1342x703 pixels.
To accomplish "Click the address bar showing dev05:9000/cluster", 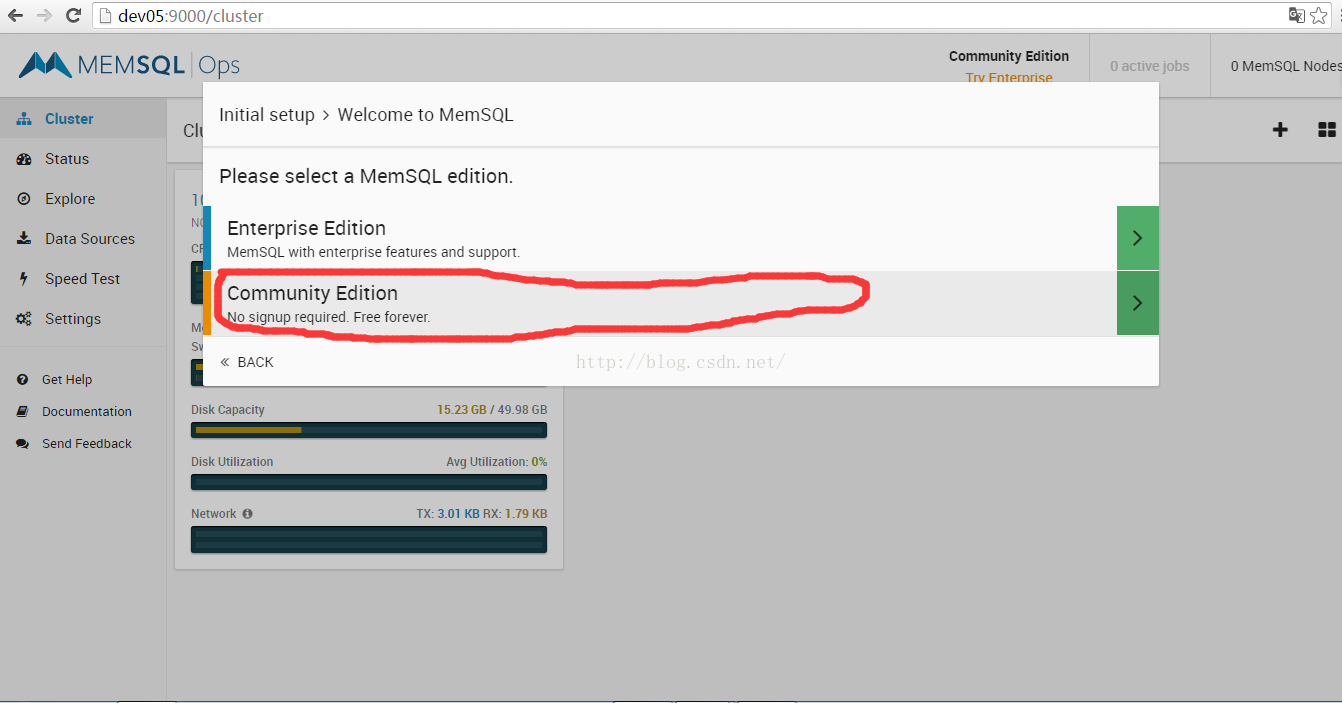I will 690,16.
